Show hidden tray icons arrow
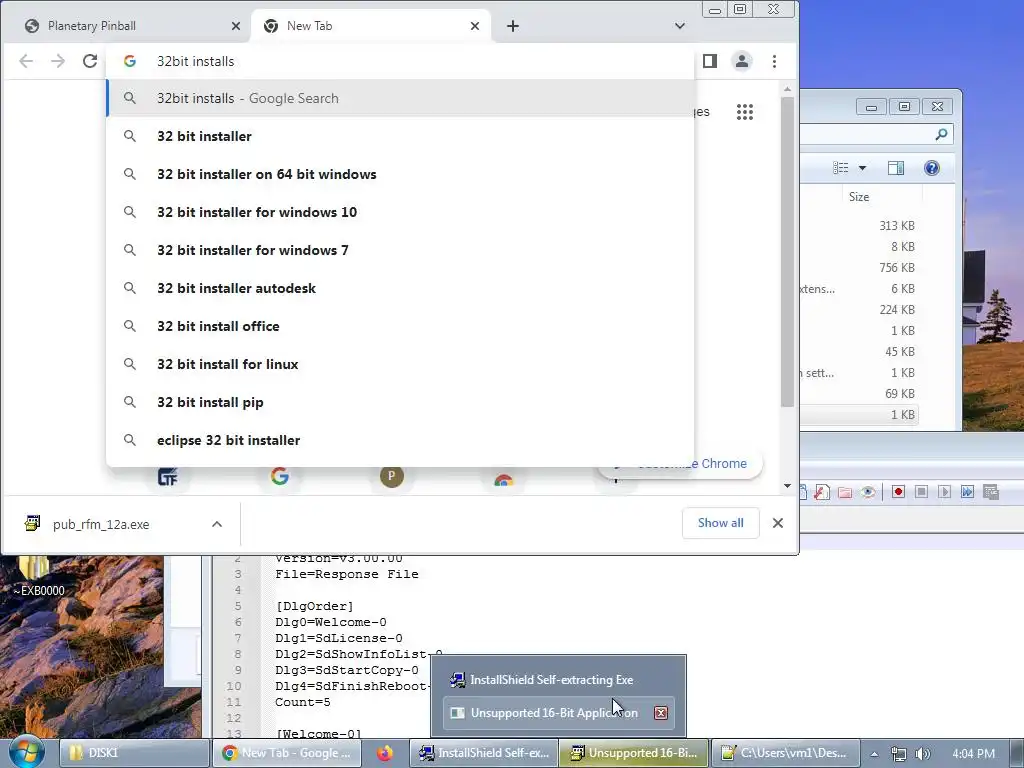This screenshot has width=1024, height=768. point(874,754)
